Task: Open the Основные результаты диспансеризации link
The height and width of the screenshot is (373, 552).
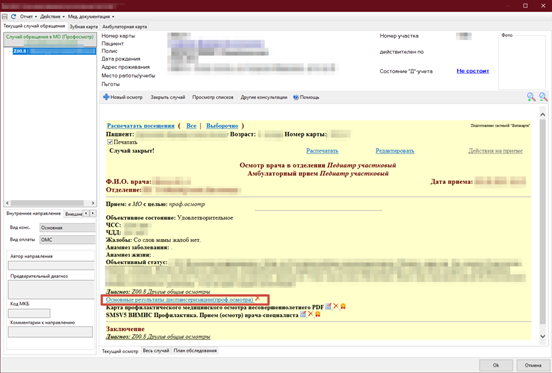Action: point(180,299)
